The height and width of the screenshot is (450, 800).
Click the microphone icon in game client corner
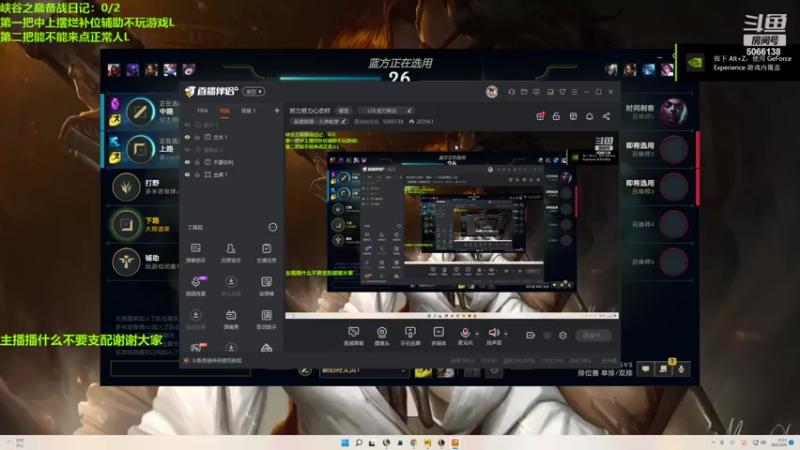tap(681, 369)
